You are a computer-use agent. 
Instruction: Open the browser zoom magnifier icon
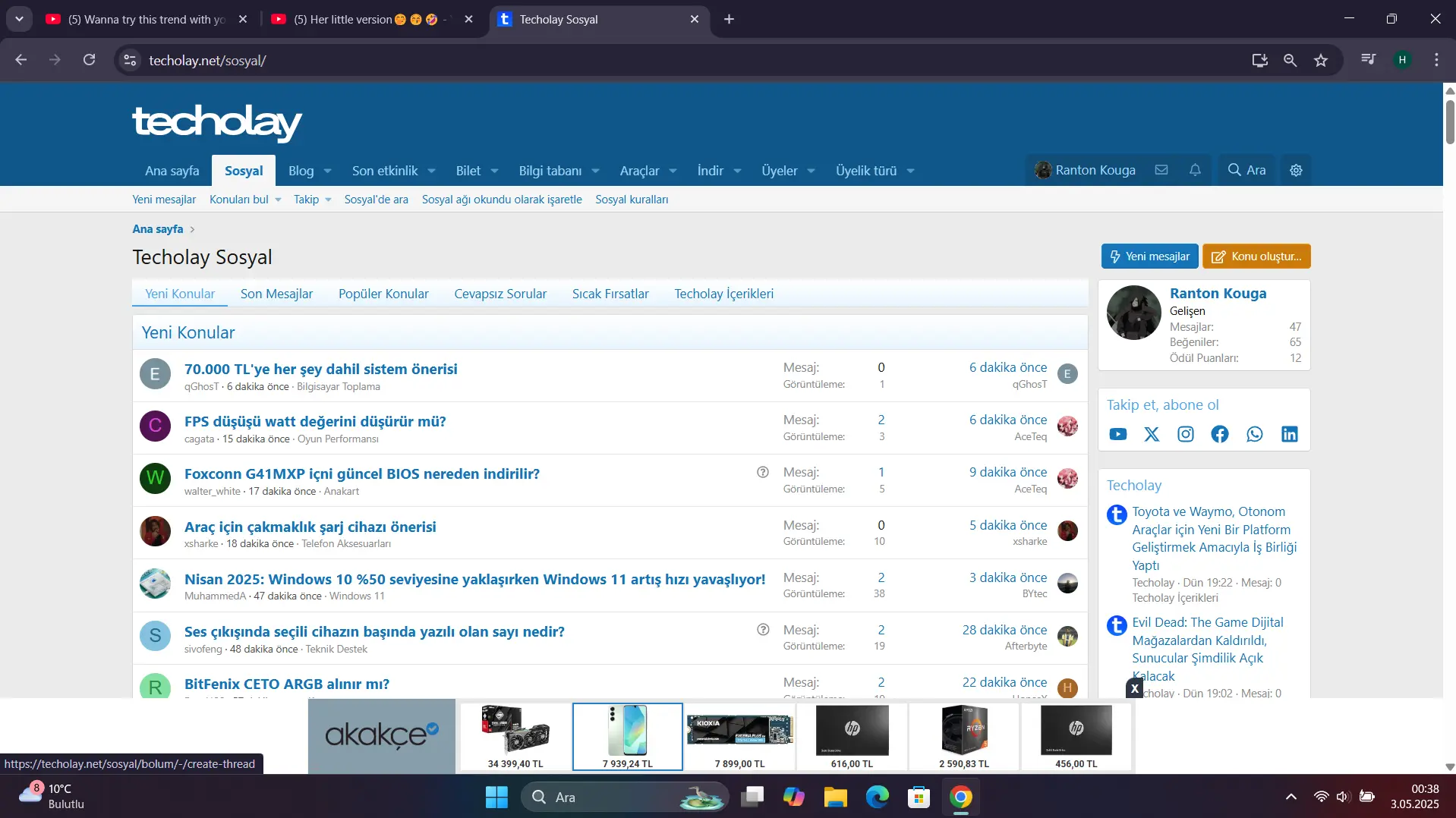(x=1290, y=60)
